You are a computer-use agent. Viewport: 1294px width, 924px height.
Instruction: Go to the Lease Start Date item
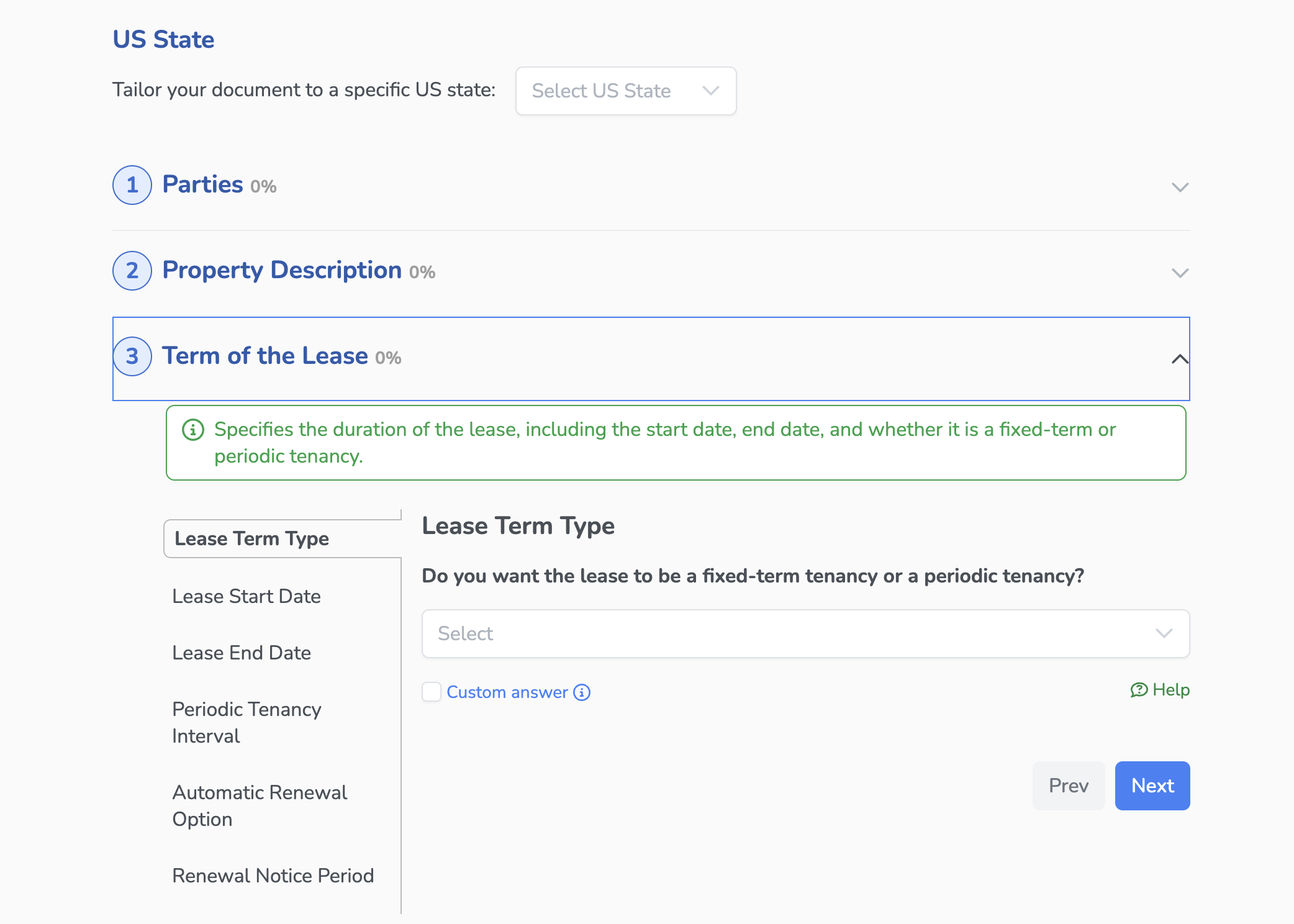(x=247, y=596)
